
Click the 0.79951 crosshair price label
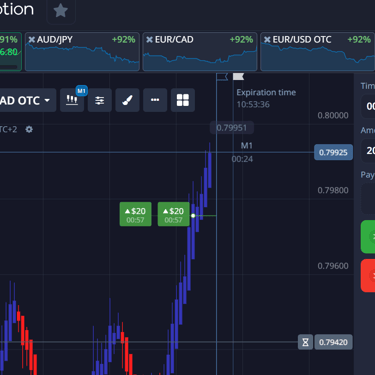click(x=232, y=128)
